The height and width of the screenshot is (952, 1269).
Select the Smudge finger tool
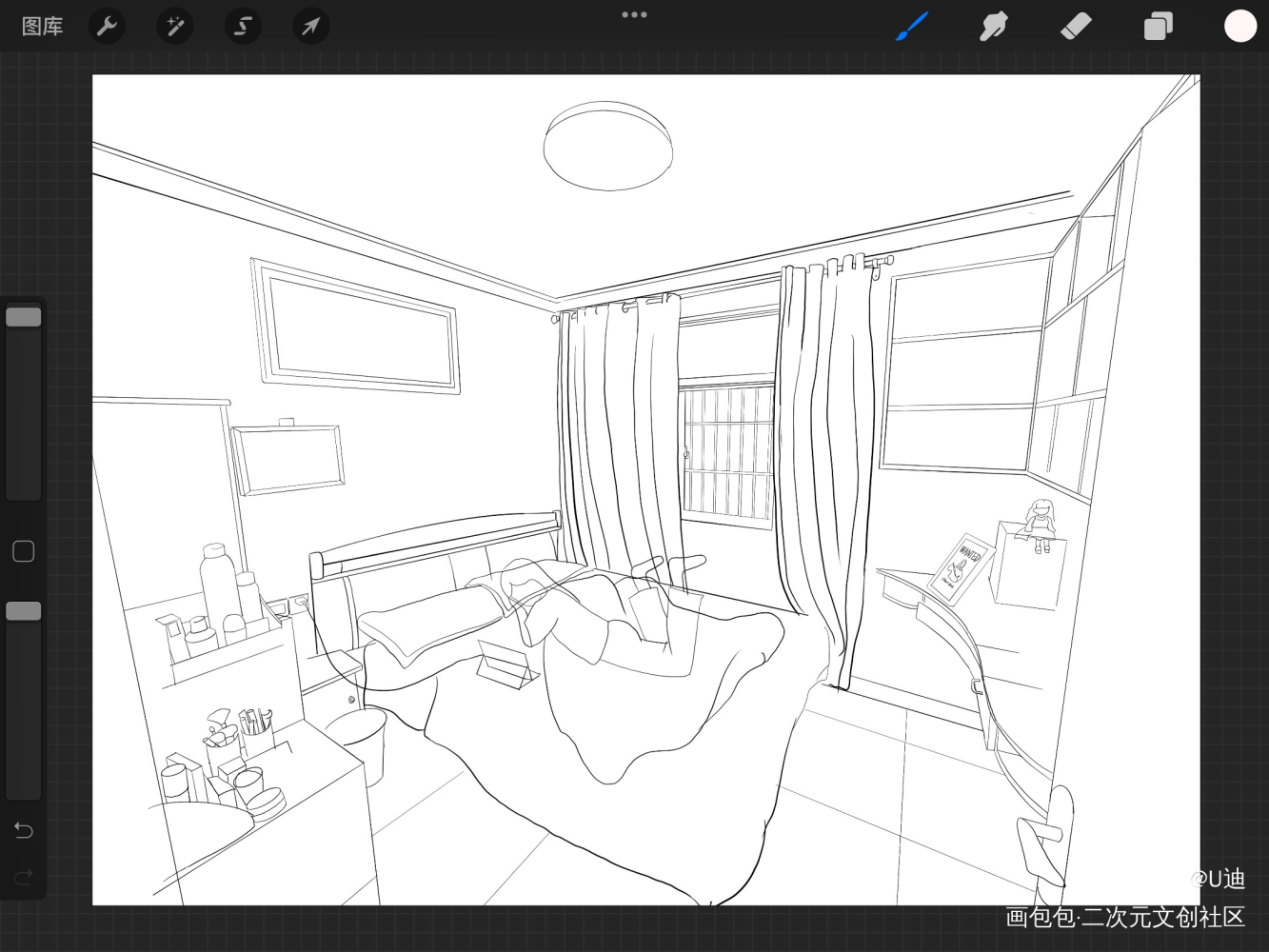[993, 27]
